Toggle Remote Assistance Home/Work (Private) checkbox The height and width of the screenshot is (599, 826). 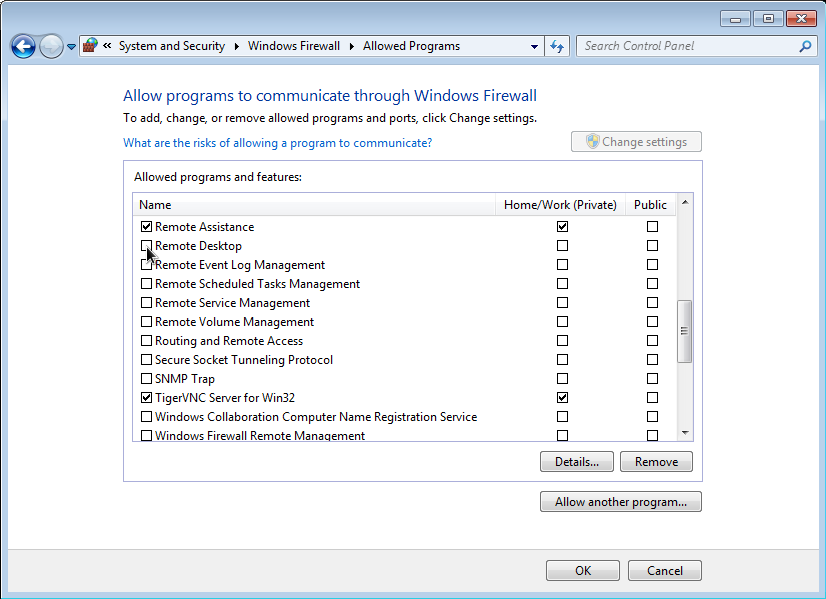(x=563, y=227)
